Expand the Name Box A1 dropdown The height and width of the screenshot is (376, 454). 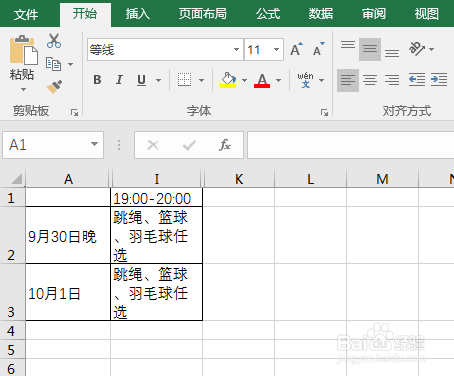point(94,144)
